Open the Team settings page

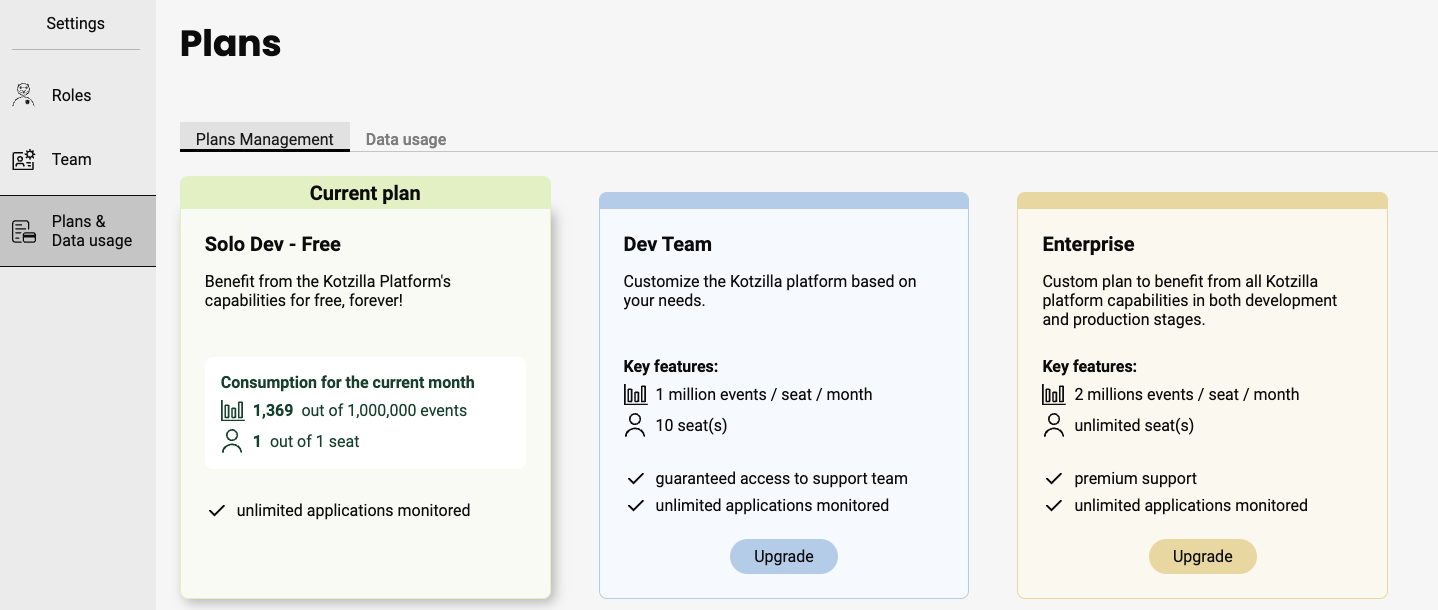pyautogui.click(x=71, y=159)
